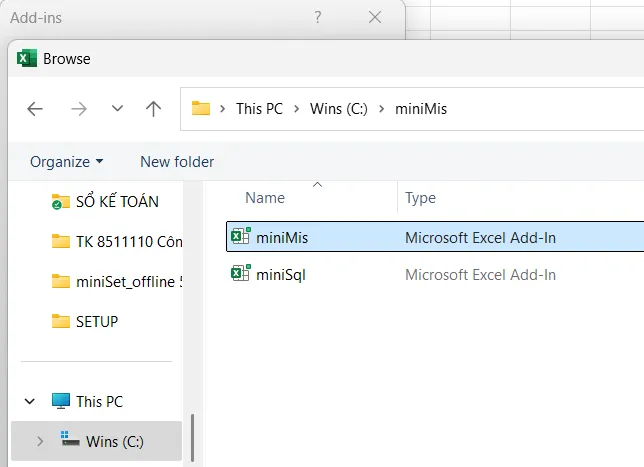Open SETUP folder in sidebar
Viewport: 644px width, 467px height.
click(x=97, y=322)
